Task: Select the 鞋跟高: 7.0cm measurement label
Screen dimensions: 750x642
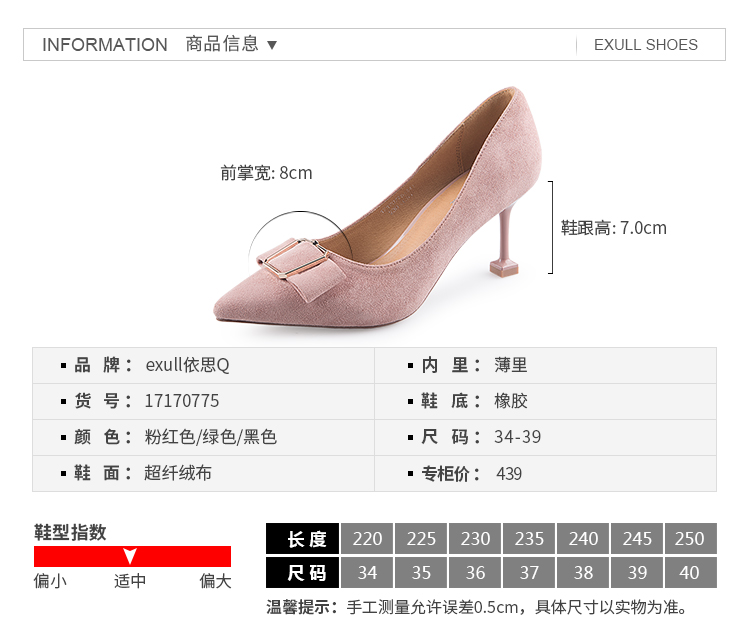Action: (614, 228)
